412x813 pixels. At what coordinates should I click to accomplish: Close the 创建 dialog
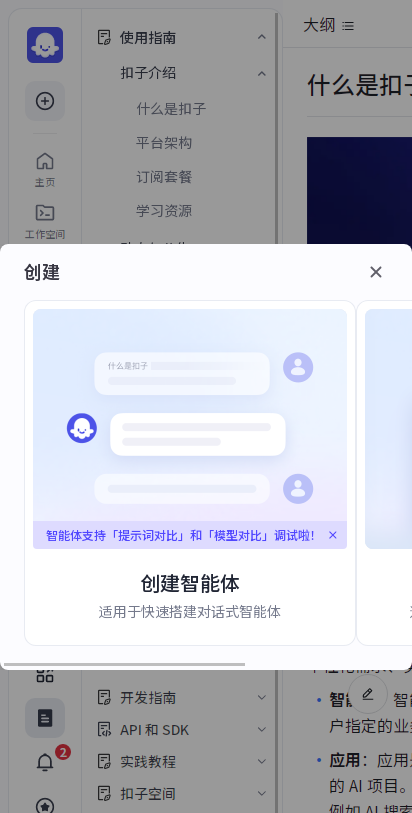376,272
